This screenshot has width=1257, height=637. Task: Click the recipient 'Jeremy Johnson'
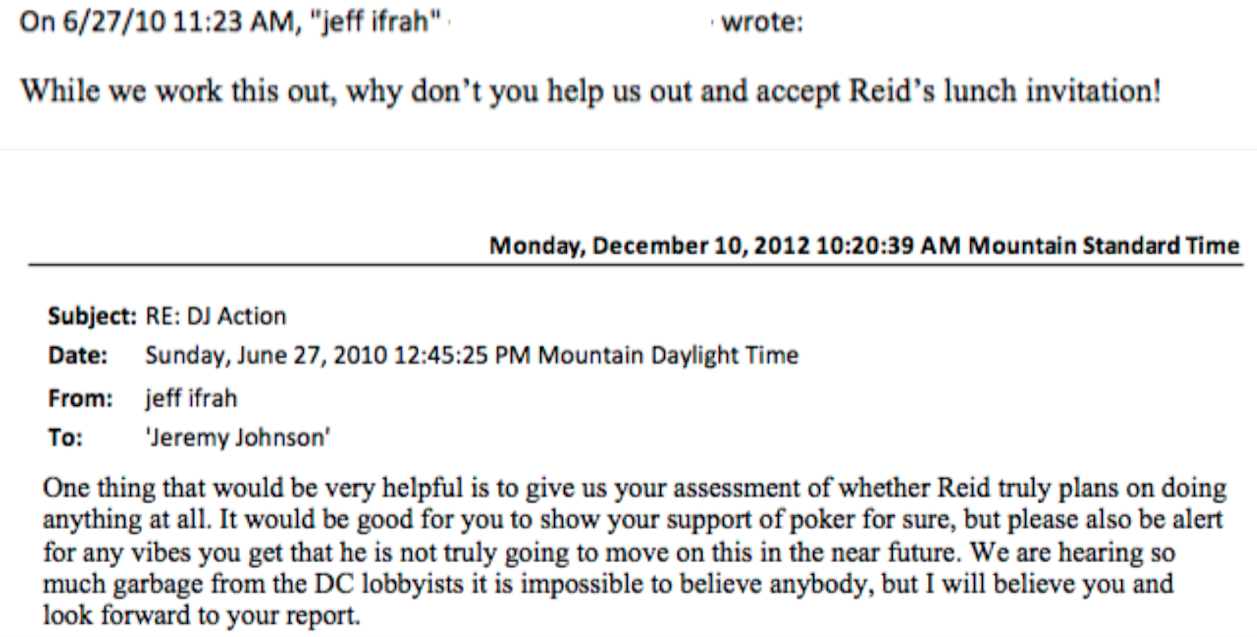(x=216, y=437)
